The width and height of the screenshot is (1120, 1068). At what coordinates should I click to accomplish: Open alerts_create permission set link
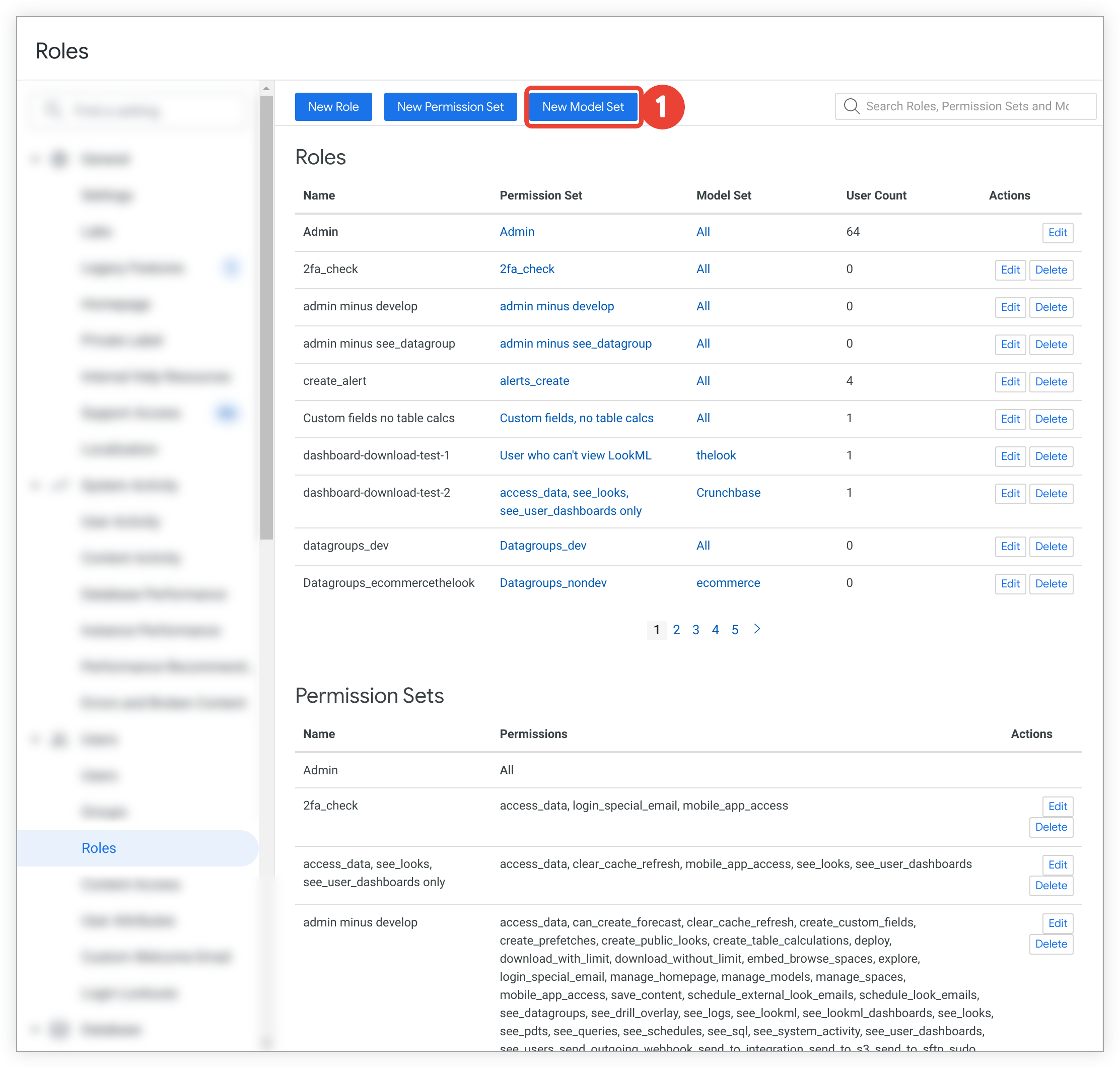pos(534,381)
